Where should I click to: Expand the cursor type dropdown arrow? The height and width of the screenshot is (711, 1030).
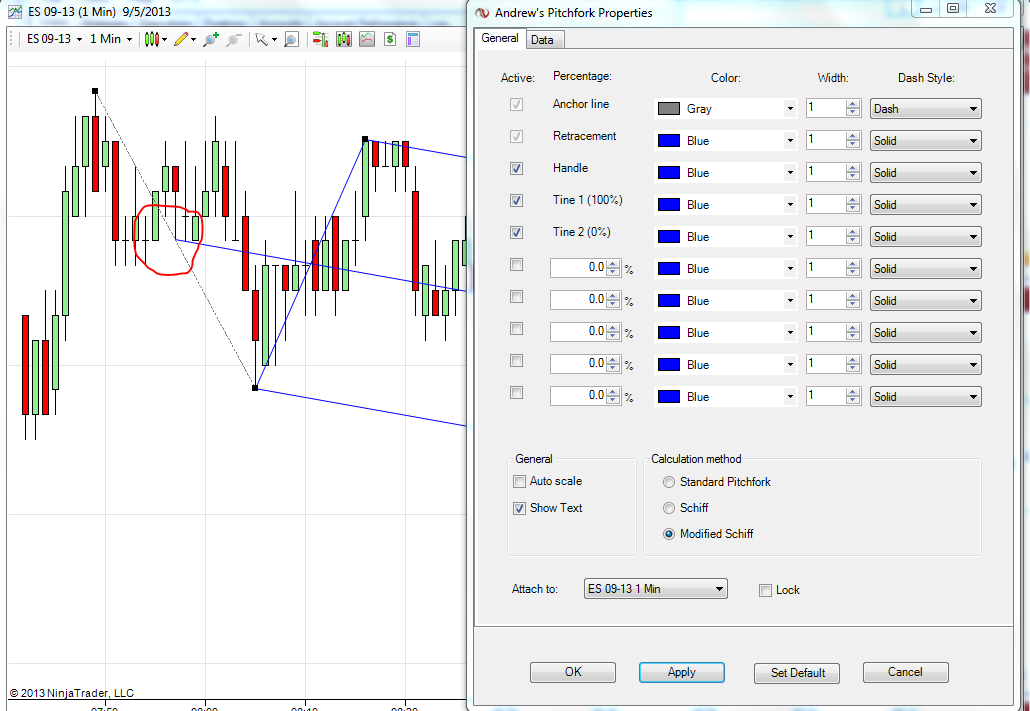click(274, 40)
